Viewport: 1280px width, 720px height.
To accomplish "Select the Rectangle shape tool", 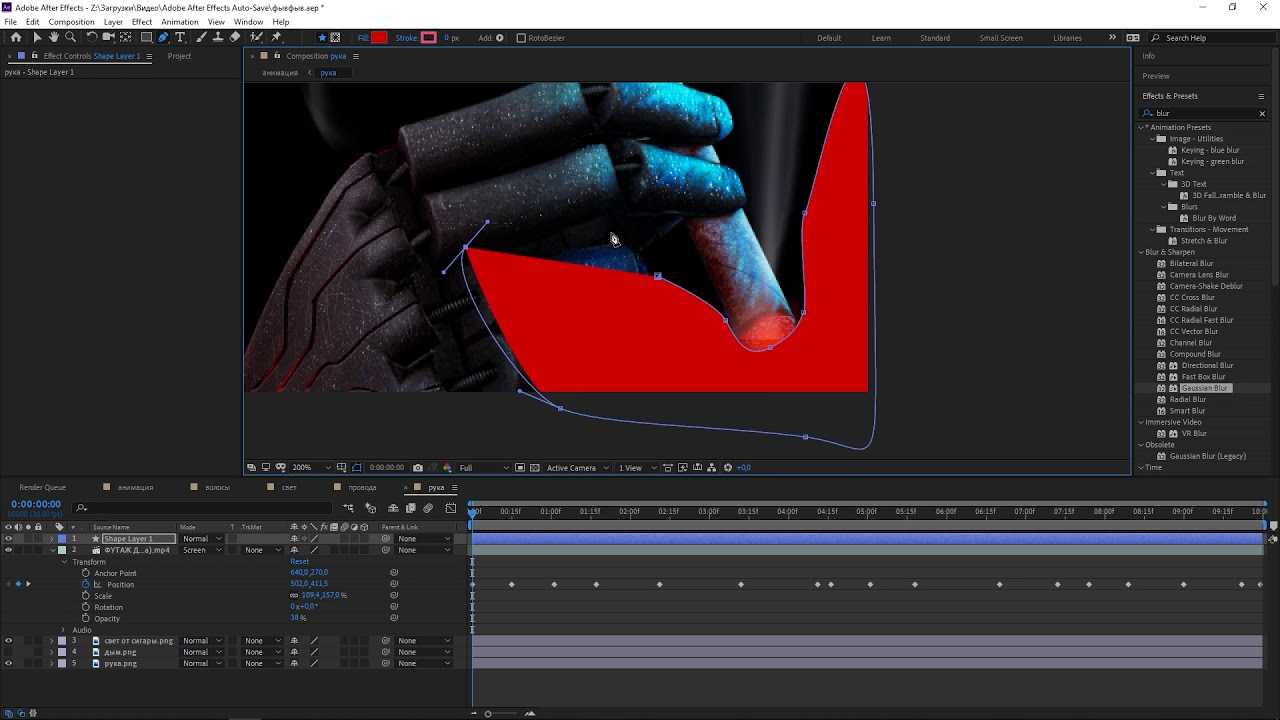I will [146, 37].
